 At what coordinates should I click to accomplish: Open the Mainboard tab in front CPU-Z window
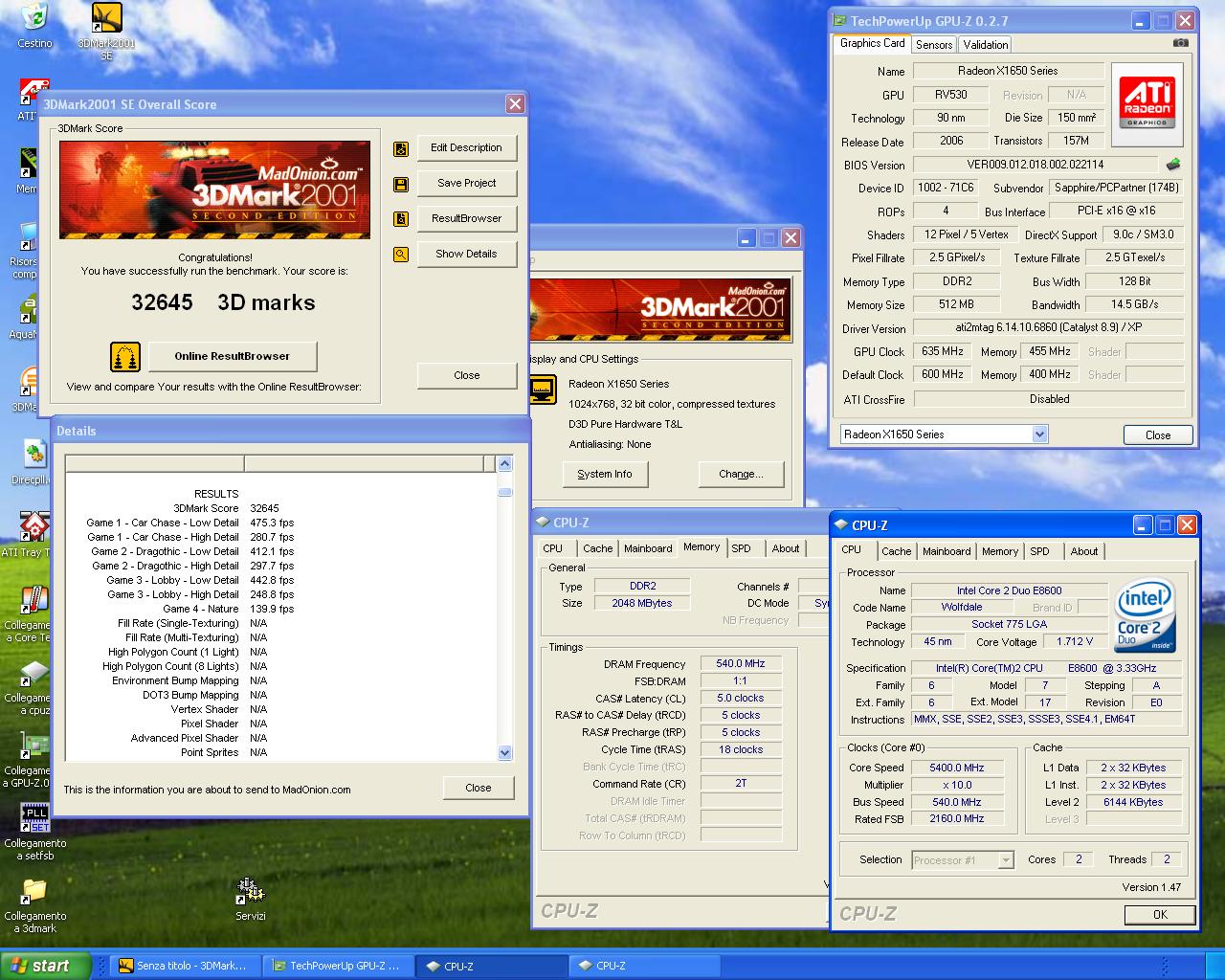click(947, 551)
